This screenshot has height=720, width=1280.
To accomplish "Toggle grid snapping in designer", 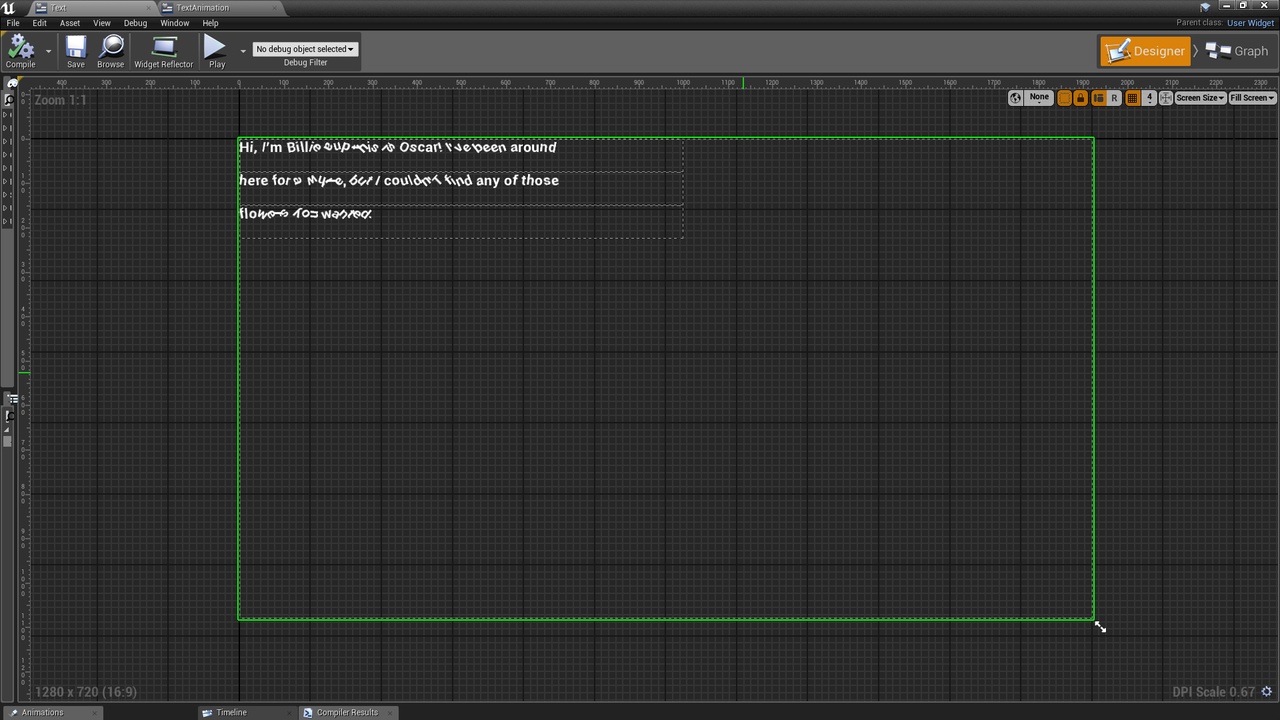I will tap(1132, 98).
